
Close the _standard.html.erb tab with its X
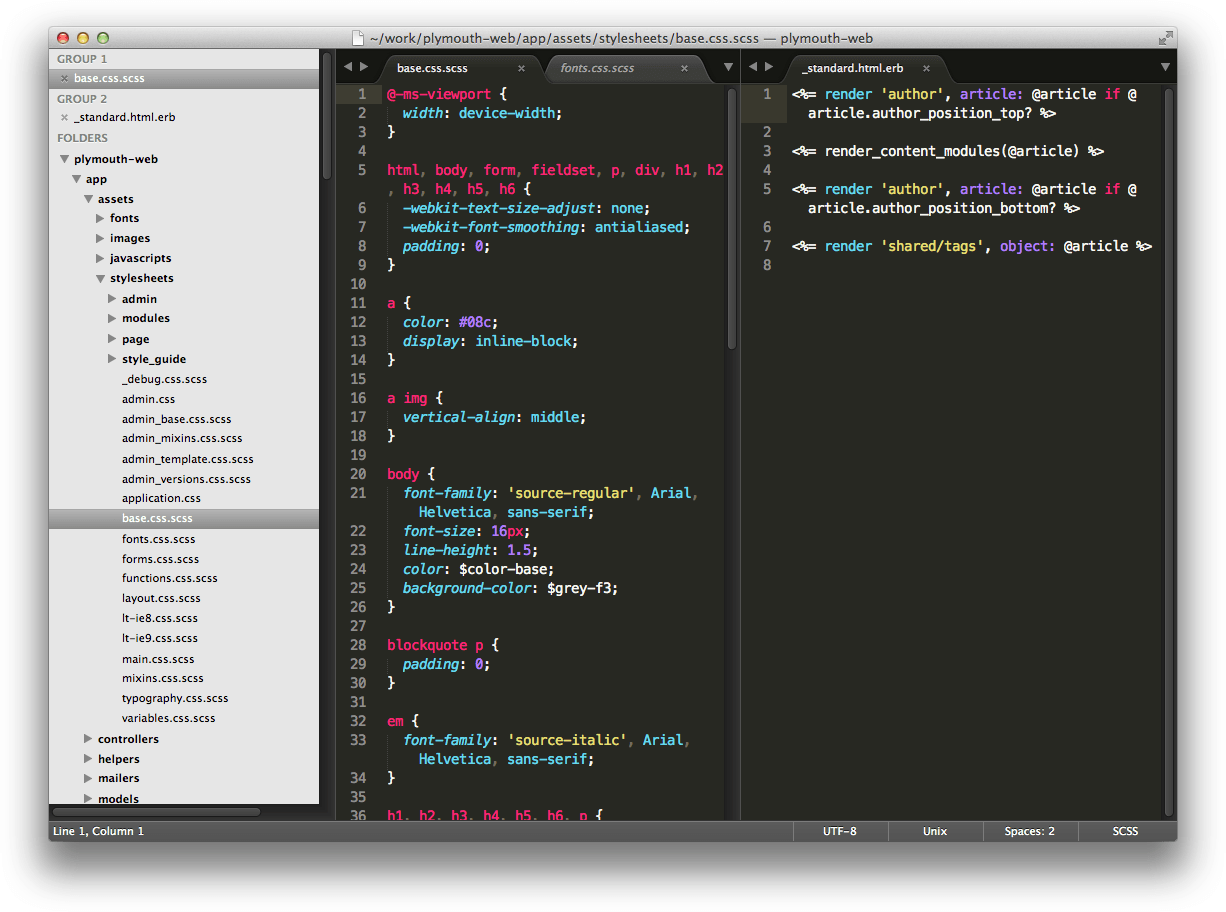(x=924, y=68)
